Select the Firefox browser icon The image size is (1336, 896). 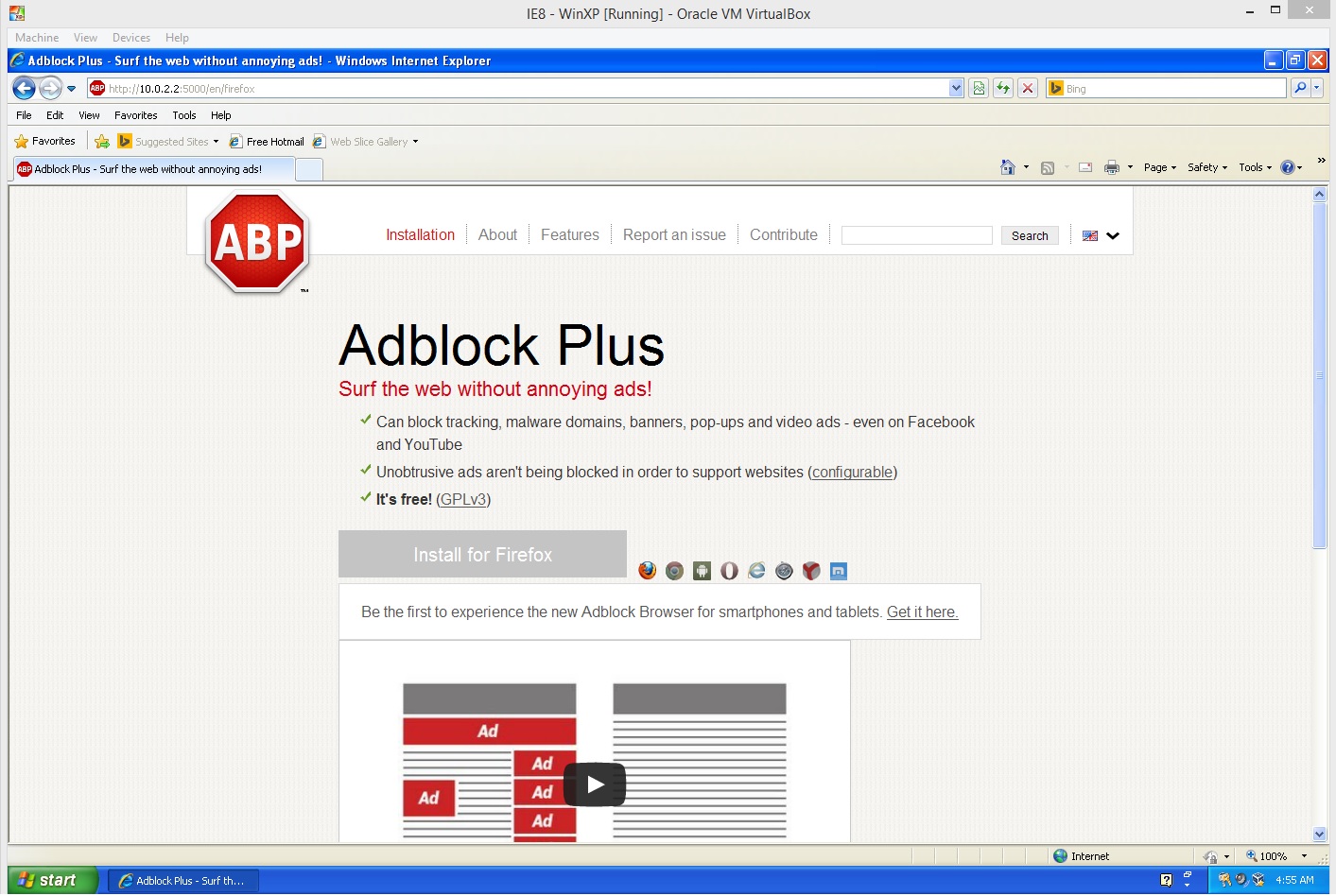click(648, 570)
